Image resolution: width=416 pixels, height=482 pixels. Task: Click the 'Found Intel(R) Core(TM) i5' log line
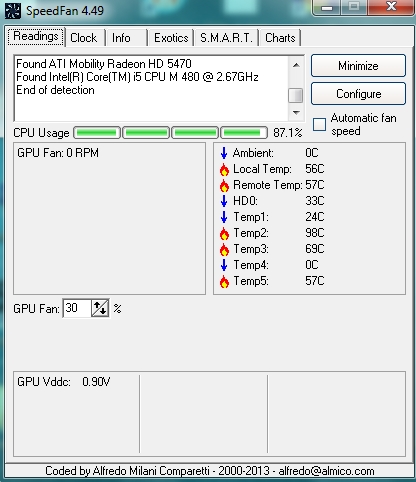click(137, 77)
